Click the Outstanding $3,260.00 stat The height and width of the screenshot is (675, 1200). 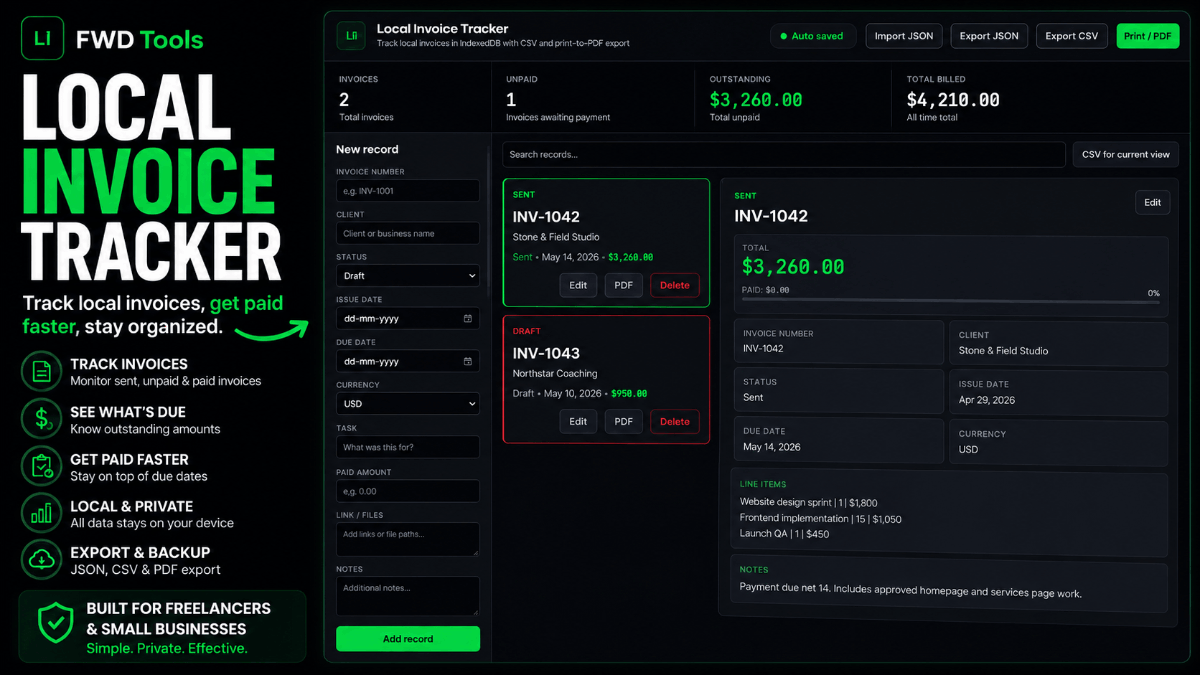756,100
